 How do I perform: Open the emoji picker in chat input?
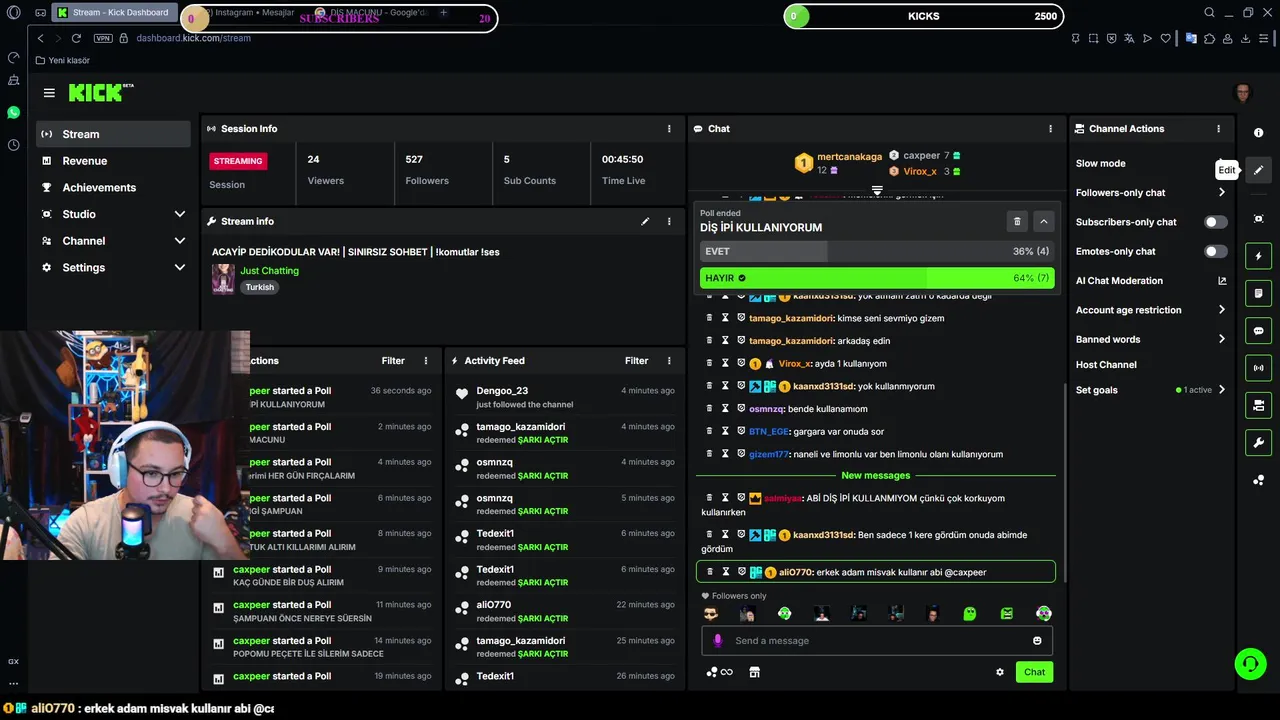tap(1037, 641)
